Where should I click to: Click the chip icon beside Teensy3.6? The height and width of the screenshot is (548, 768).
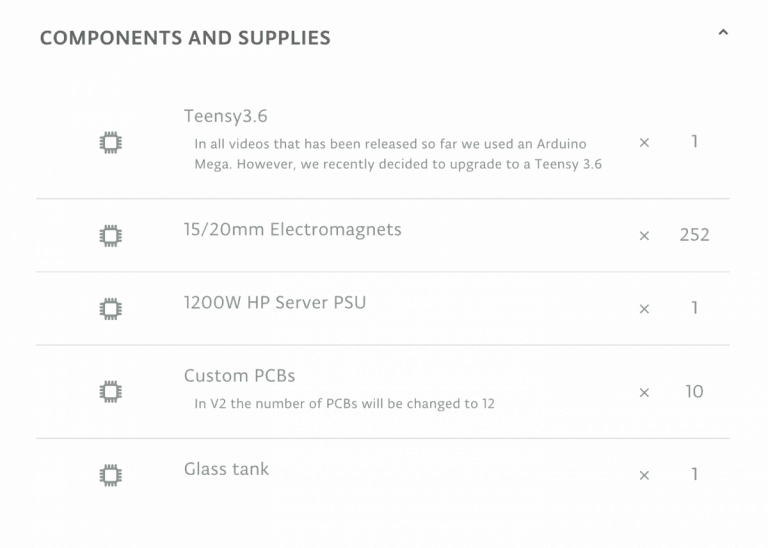110,143
